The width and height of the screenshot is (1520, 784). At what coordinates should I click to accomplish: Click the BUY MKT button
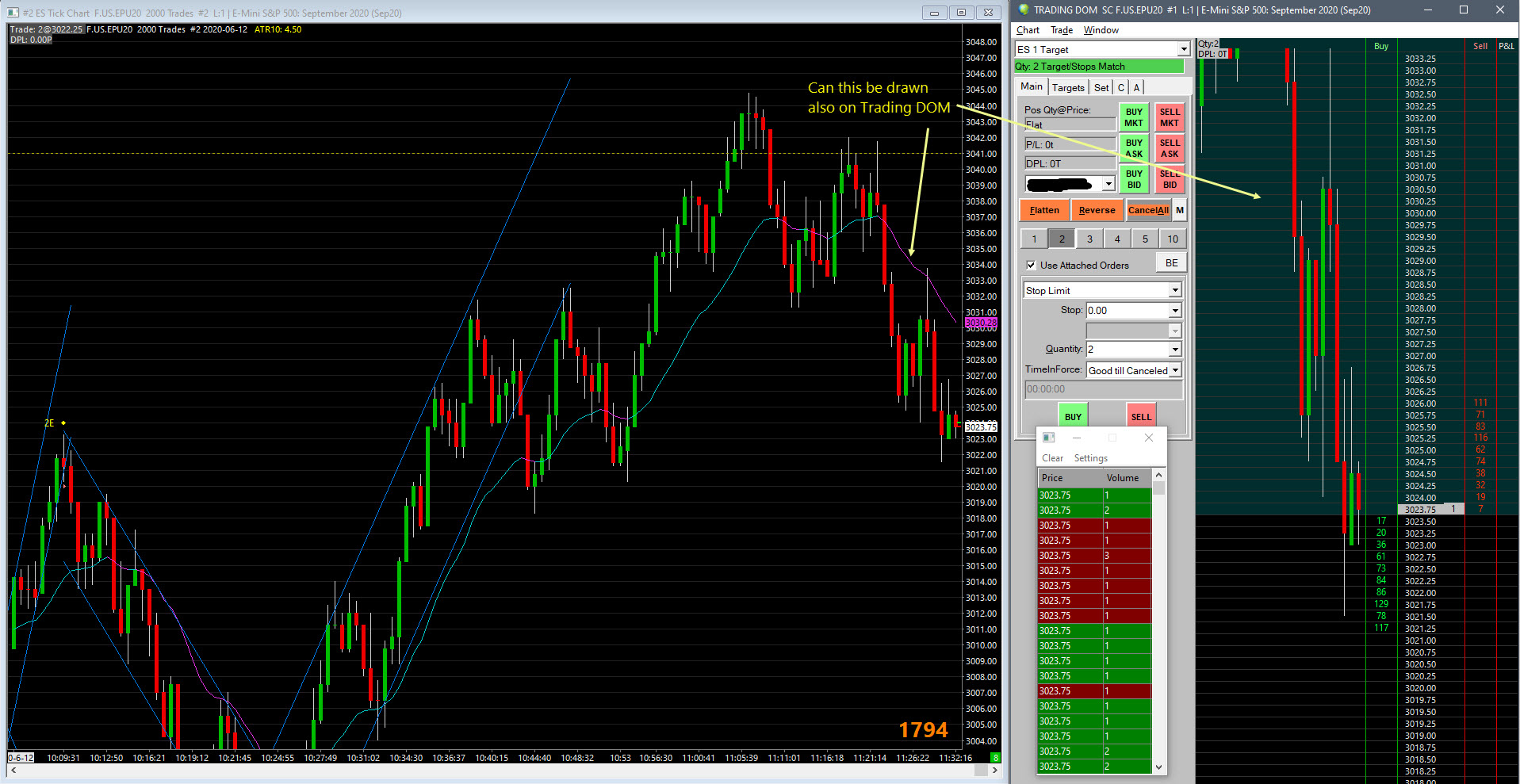pos(1134,117)
